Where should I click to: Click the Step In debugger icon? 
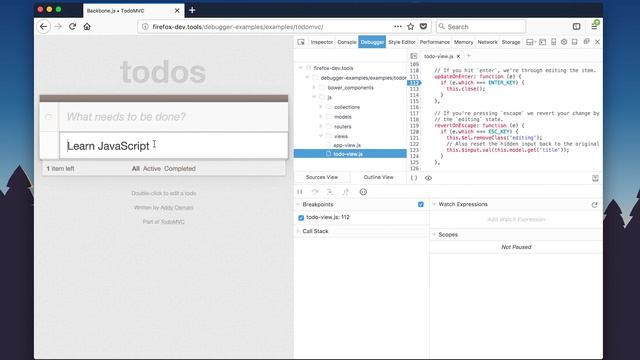point(330,192)
